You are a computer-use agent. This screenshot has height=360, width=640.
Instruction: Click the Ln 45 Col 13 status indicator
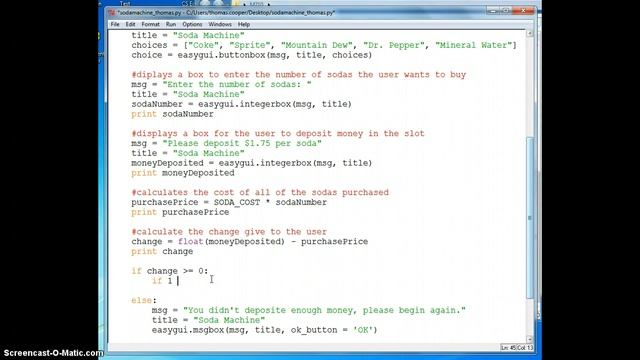(x=517, y=348)
